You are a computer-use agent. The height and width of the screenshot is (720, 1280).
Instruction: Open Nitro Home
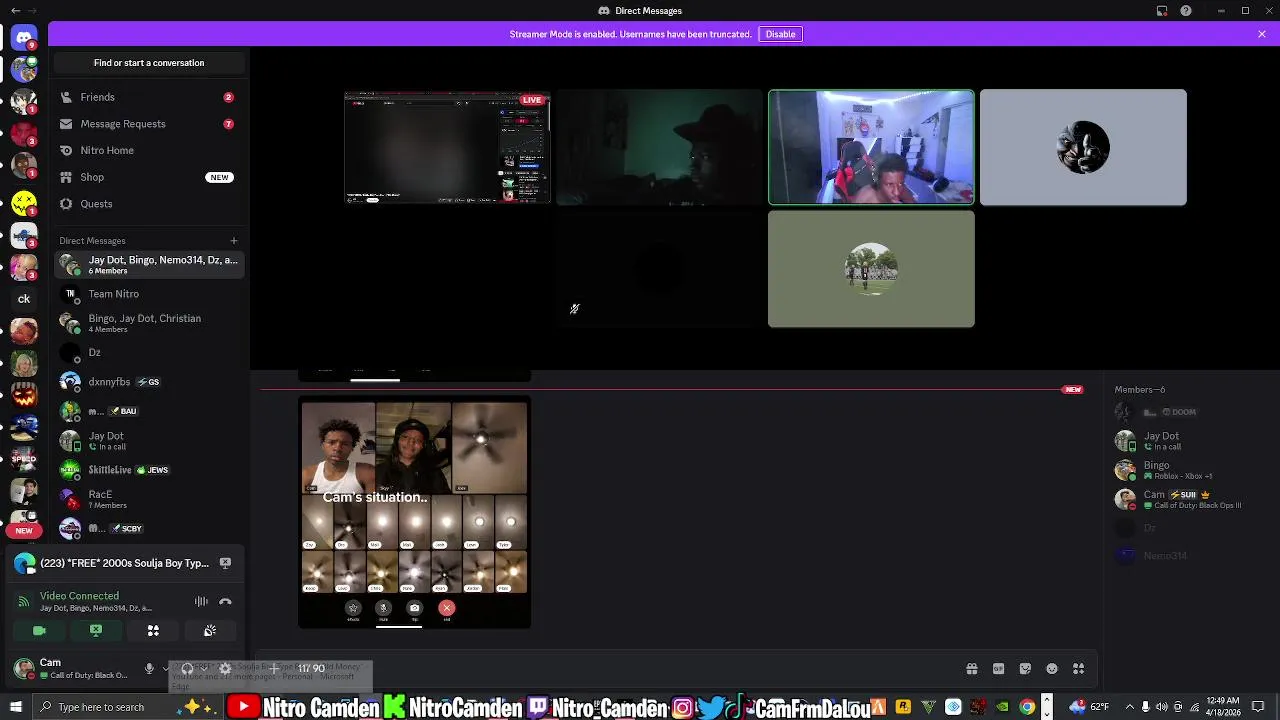[x=148, y=150]
